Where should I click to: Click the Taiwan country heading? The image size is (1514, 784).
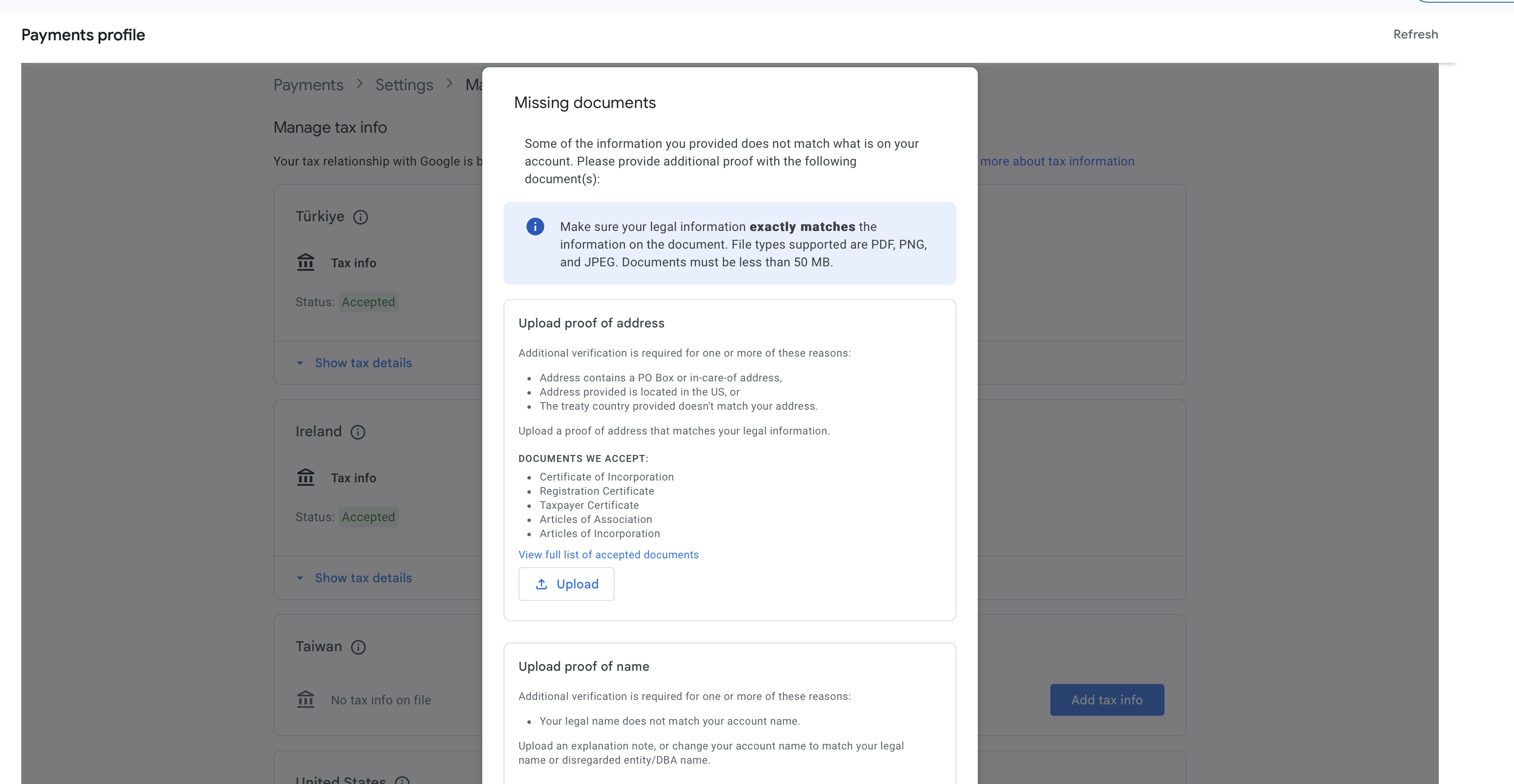coord(319,647)
